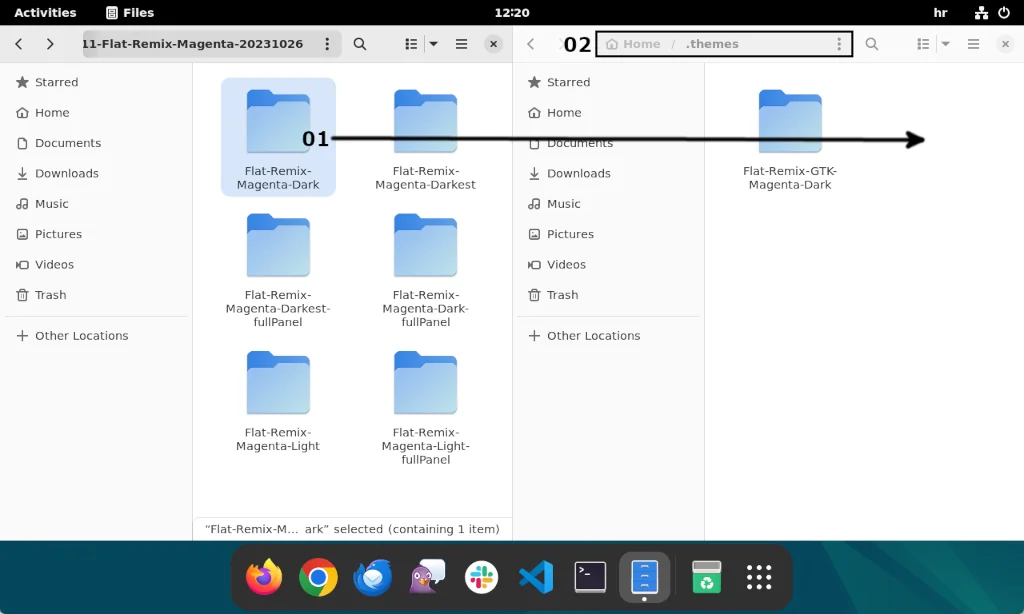This screenshot has width=1024, height=614.
Task: Open Other Locations in the left sidebar
Action: click(82, 335)
